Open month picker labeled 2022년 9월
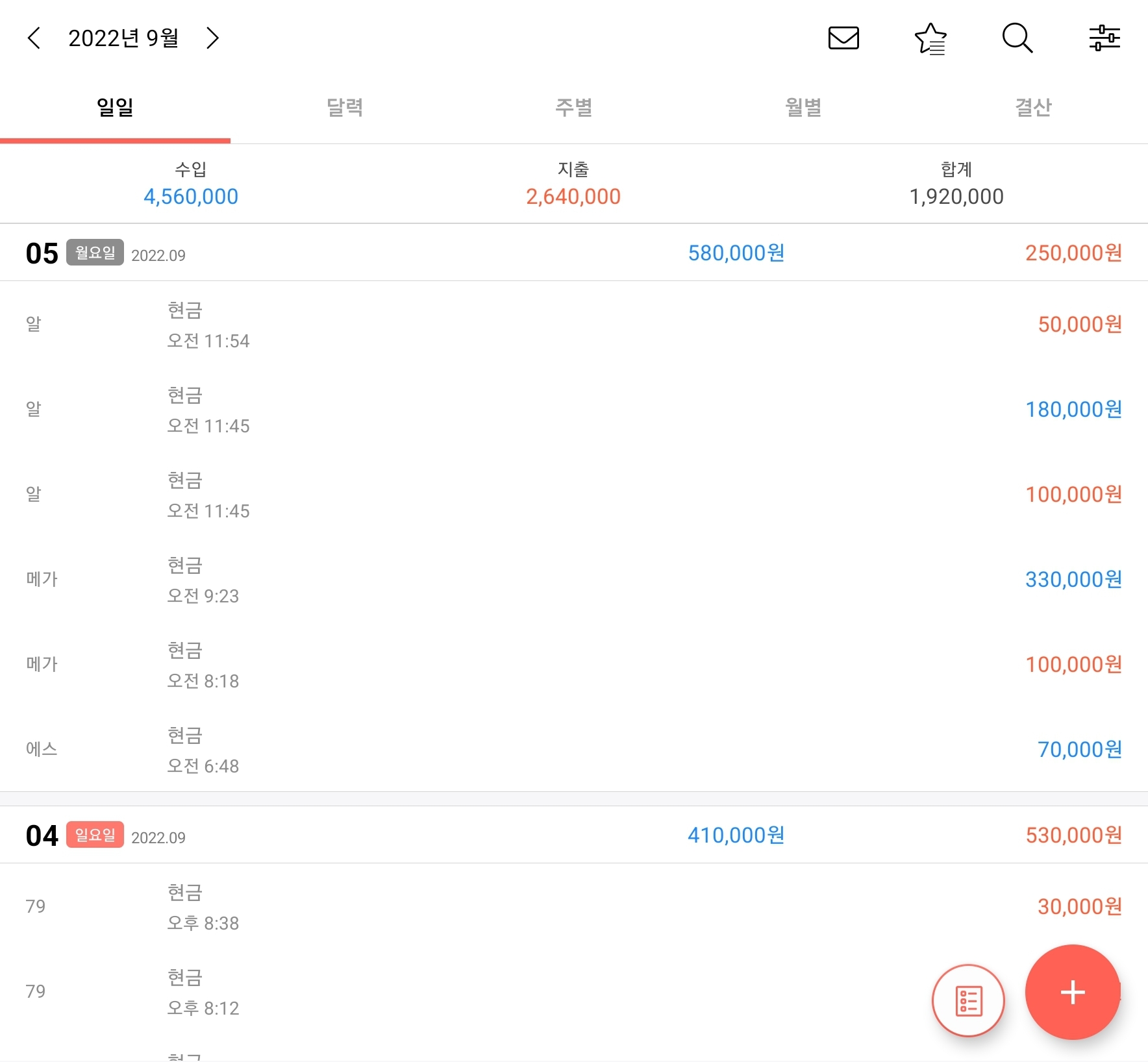 [123, 38]
